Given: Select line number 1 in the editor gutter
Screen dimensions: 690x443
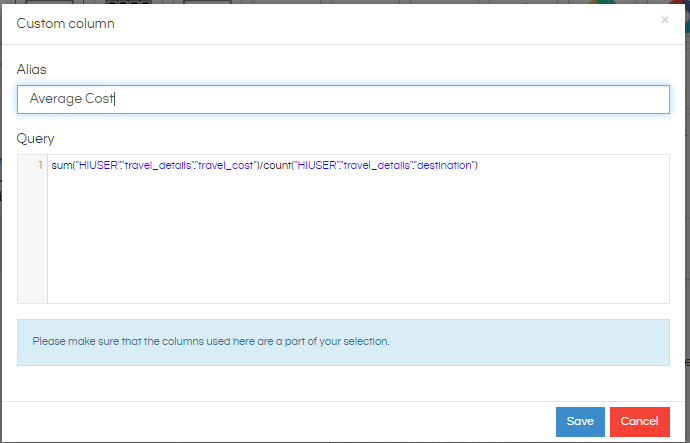Looking at the screenshot, I should point(40,165).
